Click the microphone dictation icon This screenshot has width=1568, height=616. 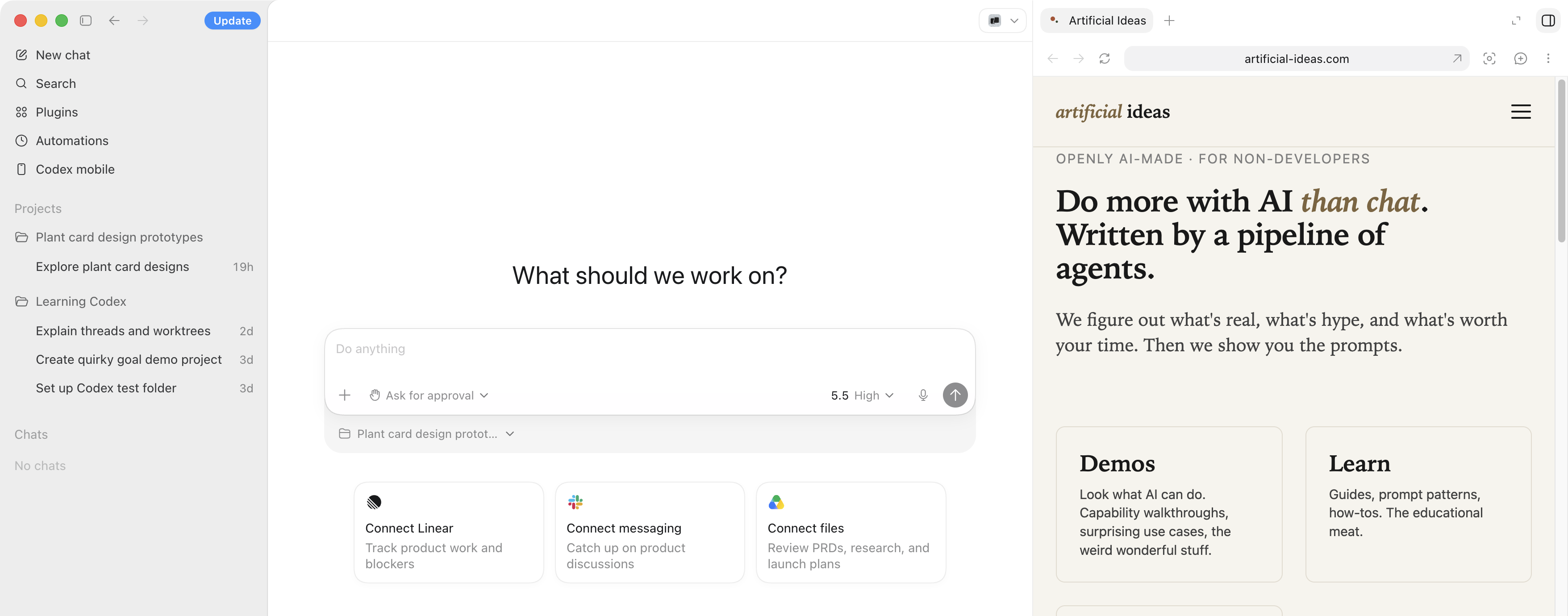(923, 395)
